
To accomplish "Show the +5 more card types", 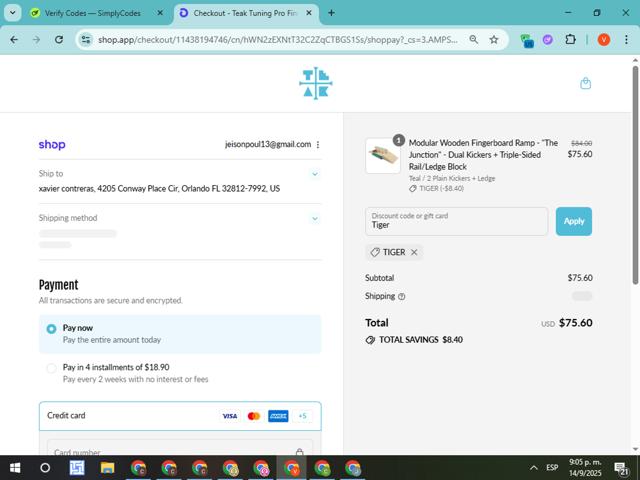I will 302,416.
